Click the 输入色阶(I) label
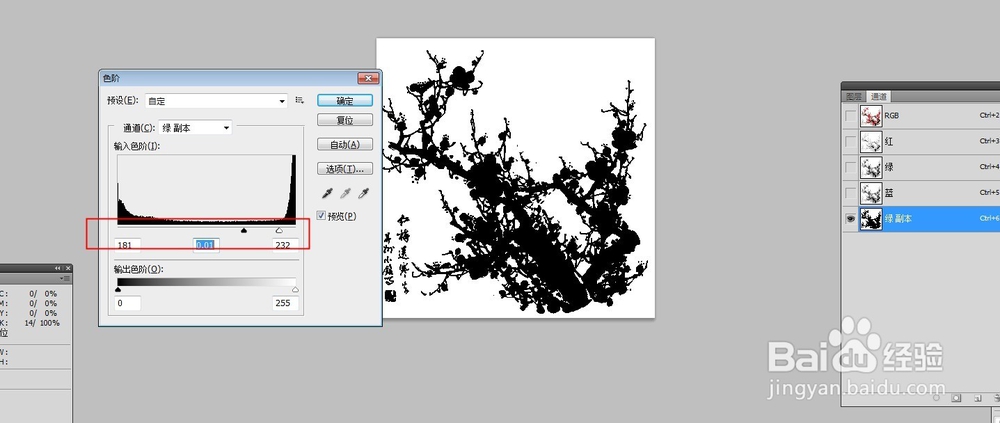 136,146
